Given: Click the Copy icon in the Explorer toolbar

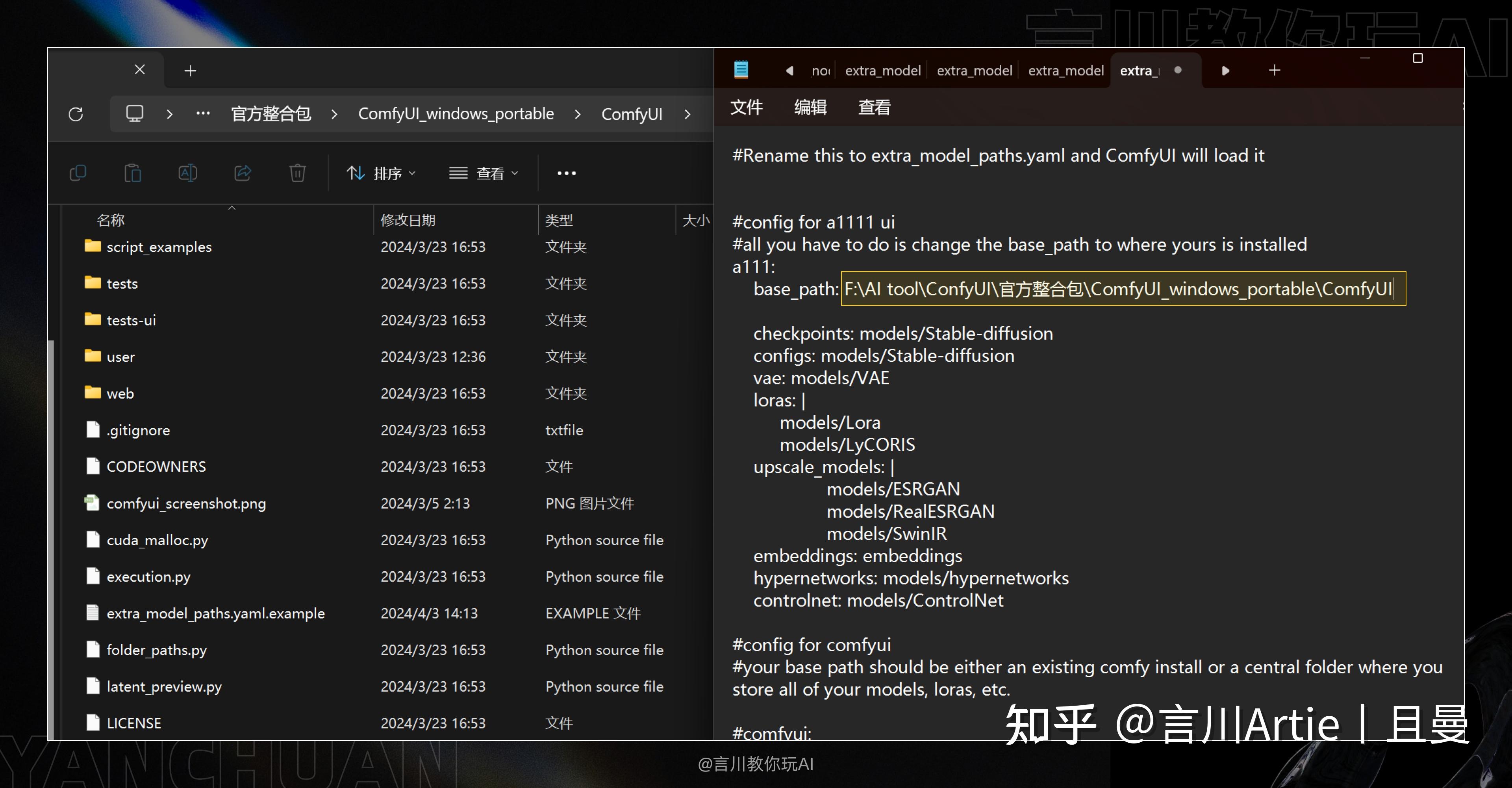Looking at the screenshot, I should click(79, 173).
